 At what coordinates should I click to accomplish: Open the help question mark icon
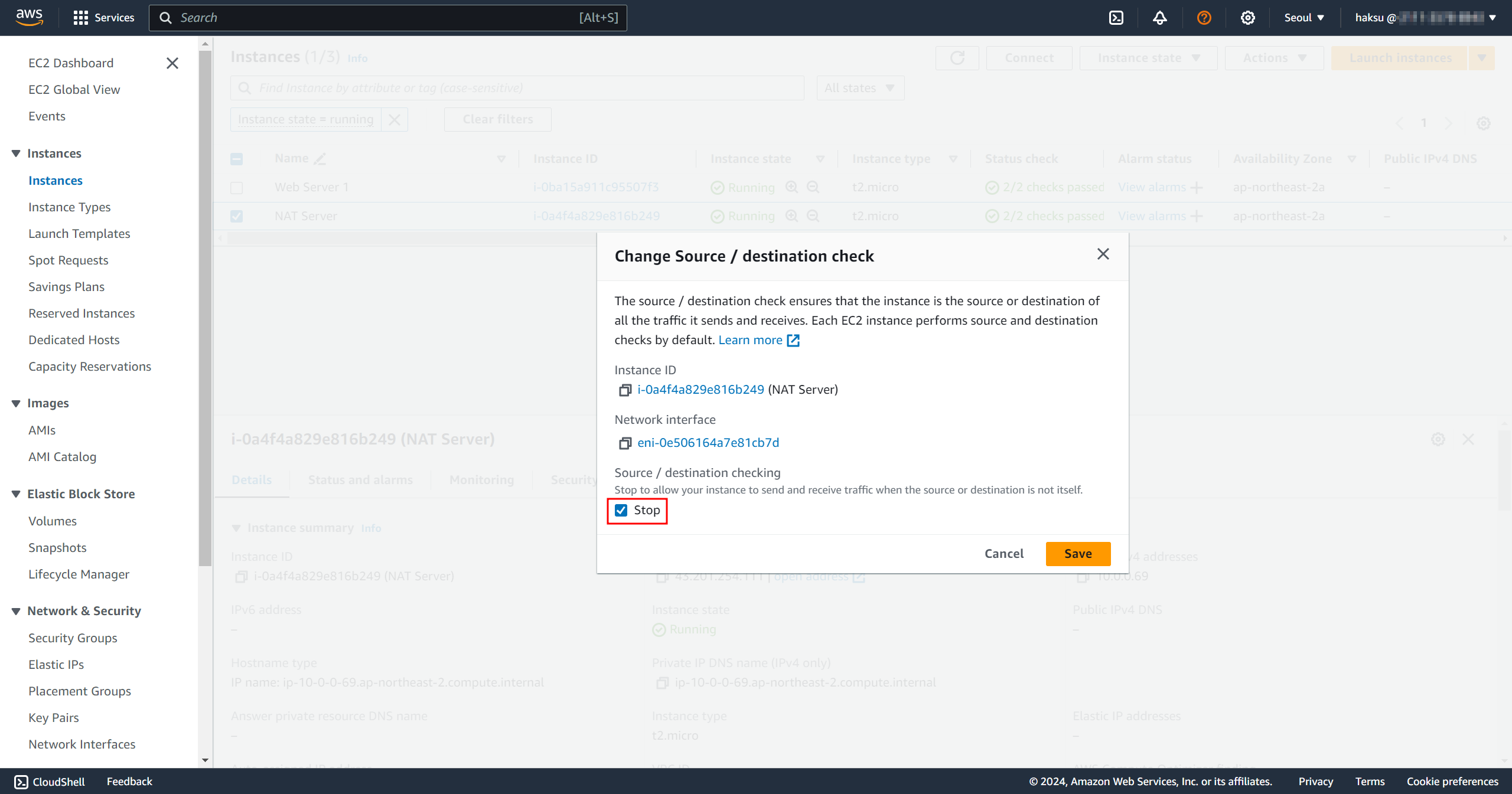tap(1204, 18)
